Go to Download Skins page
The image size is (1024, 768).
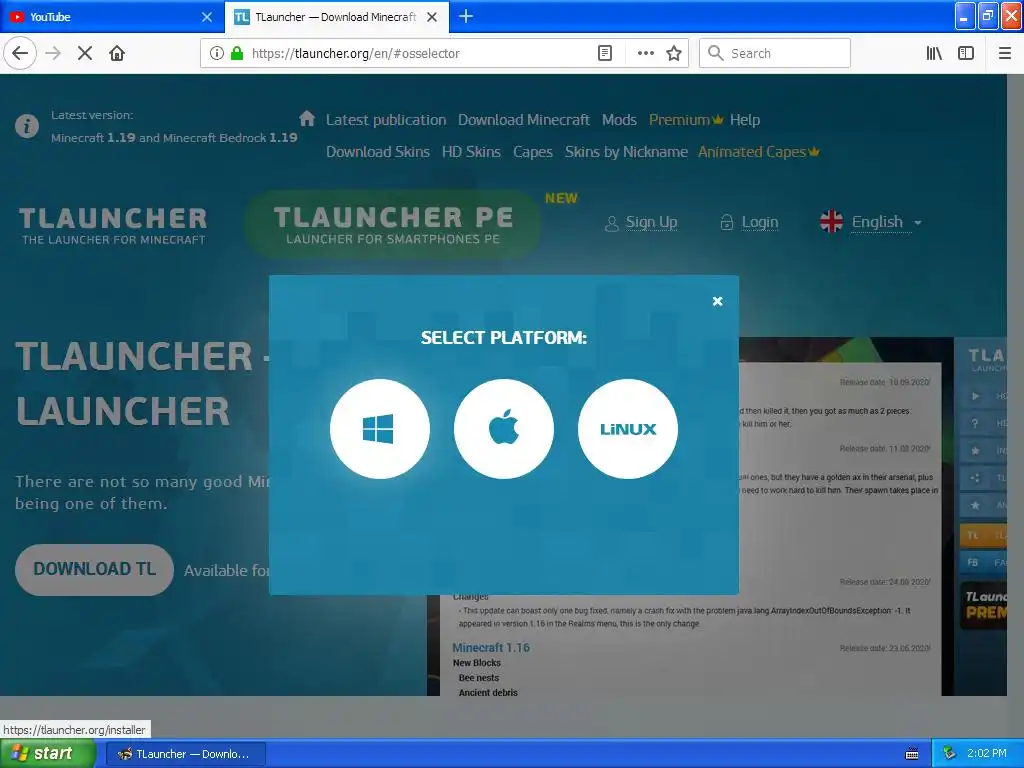tap(377, 152)
